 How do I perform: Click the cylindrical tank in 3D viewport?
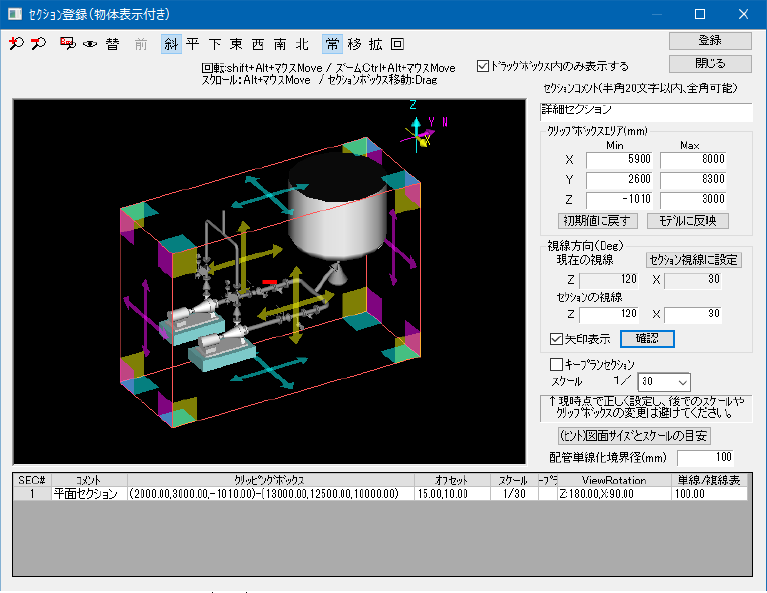(338, 205)
